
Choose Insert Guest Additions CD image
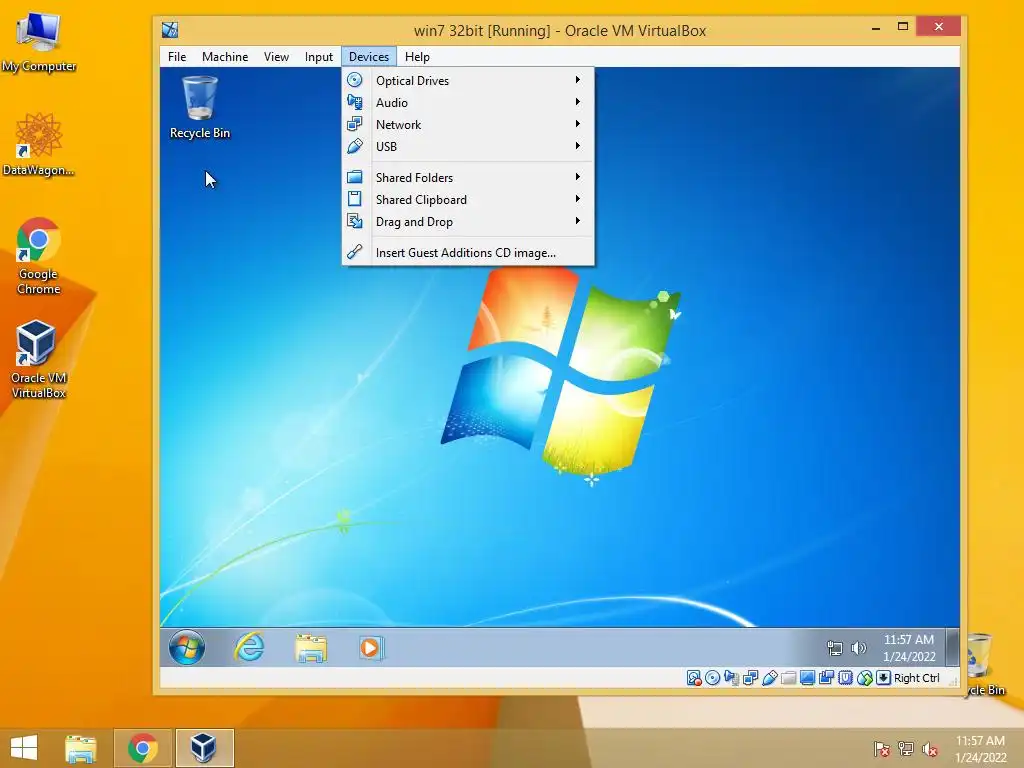(x=468, y=253)
